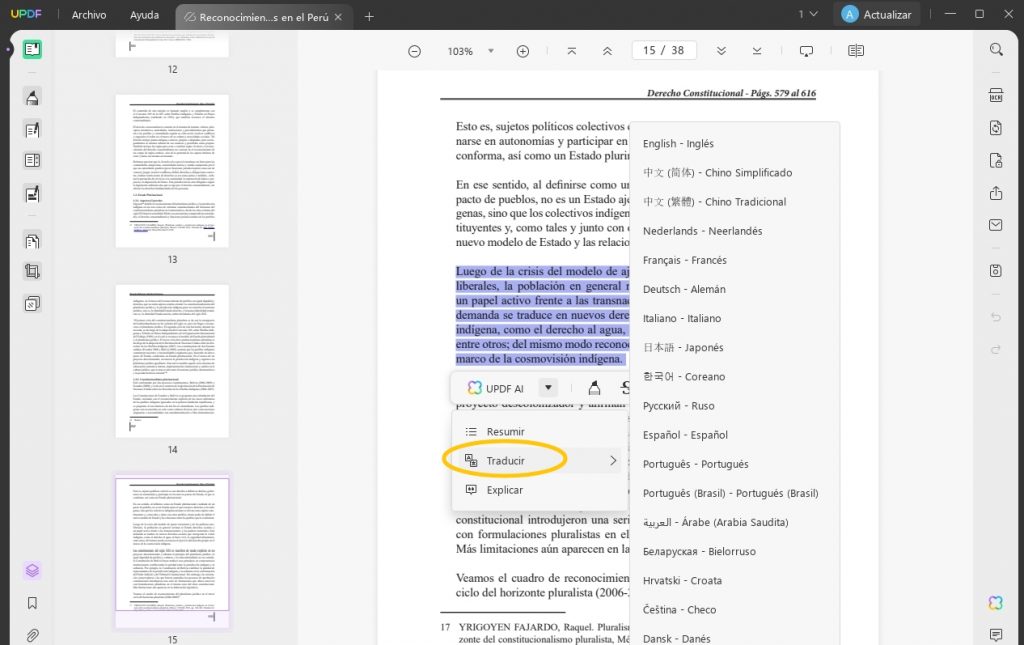Open the UPDF AI assistant icon
This screenshot has width=1024, height=645.
coord(996,603)
